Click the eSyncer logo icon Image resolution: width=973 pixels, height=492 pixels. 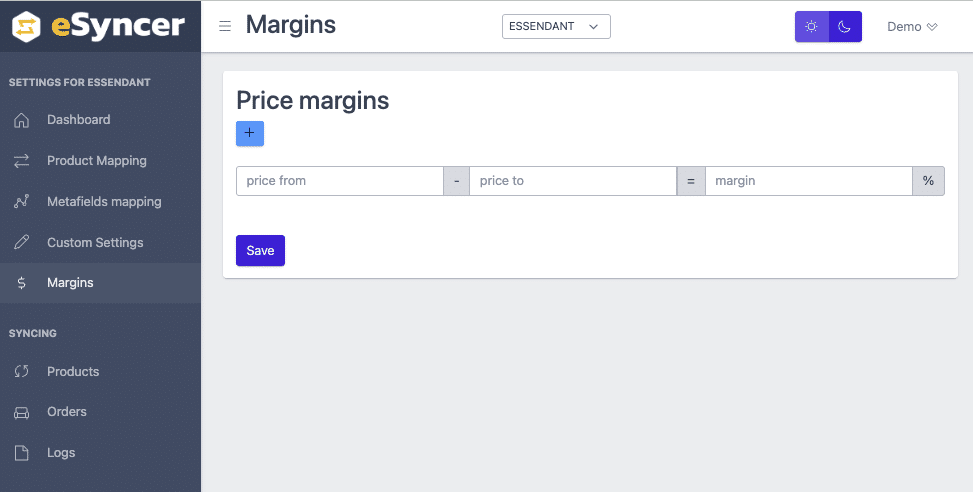26,26
